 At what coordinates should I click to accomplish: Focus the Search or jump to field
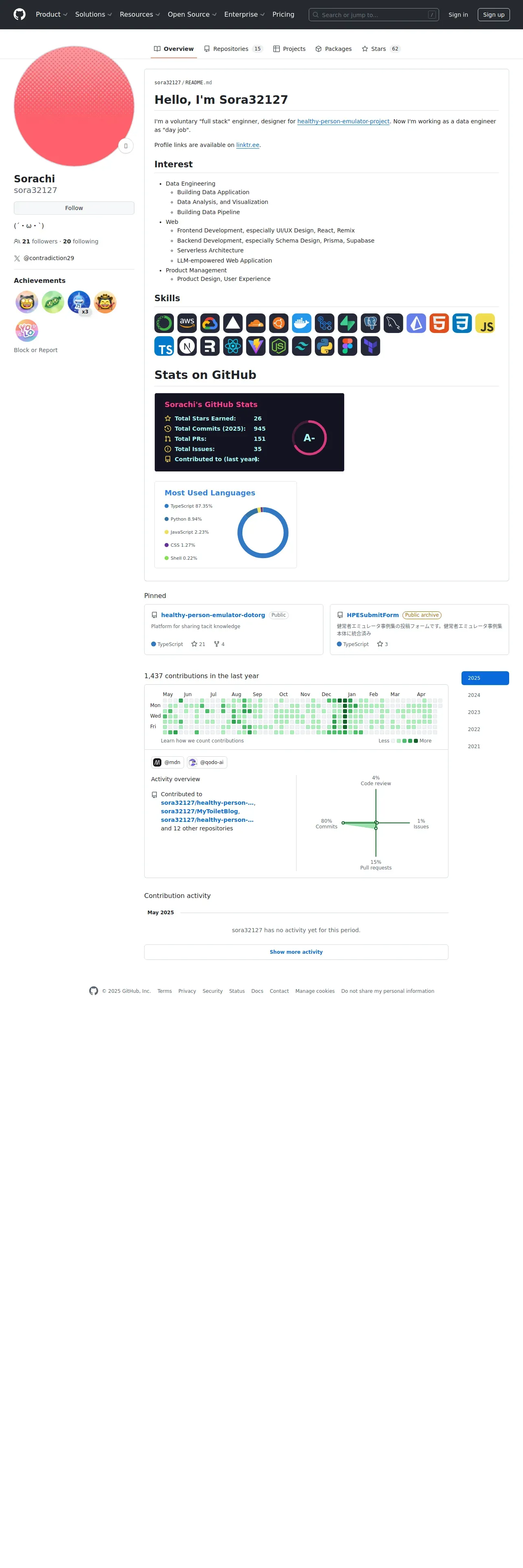[x=374, y=15]
